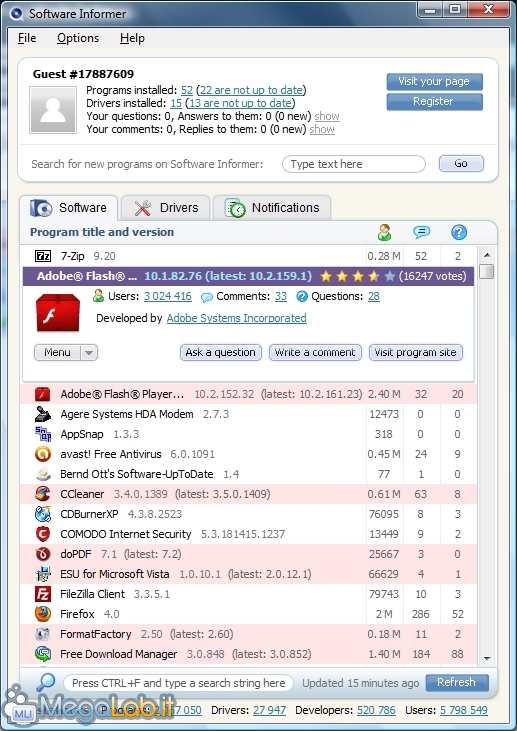
Task: Open Adobe Systems Incorporated developer link
Action: 237,318
